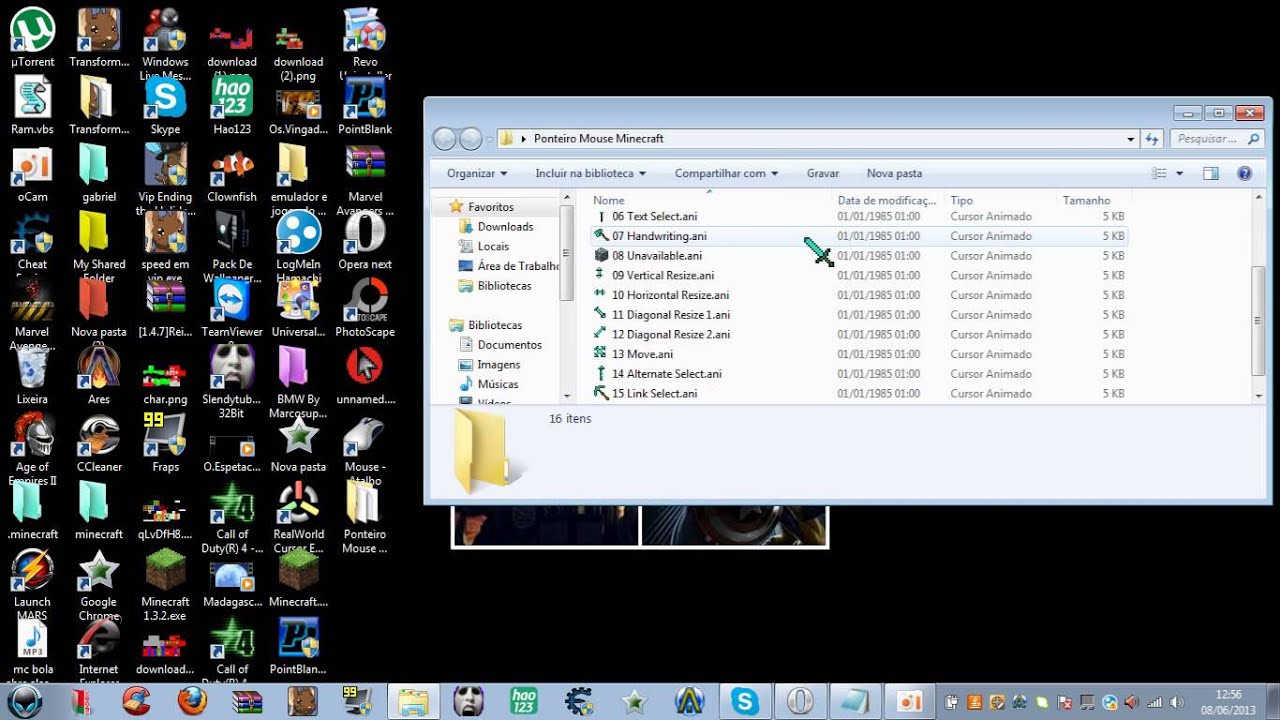Click Gravar in Explorer toolbar
This screenshot has height=720, width=1280.
pyautogui.click(x=823, y=173)
